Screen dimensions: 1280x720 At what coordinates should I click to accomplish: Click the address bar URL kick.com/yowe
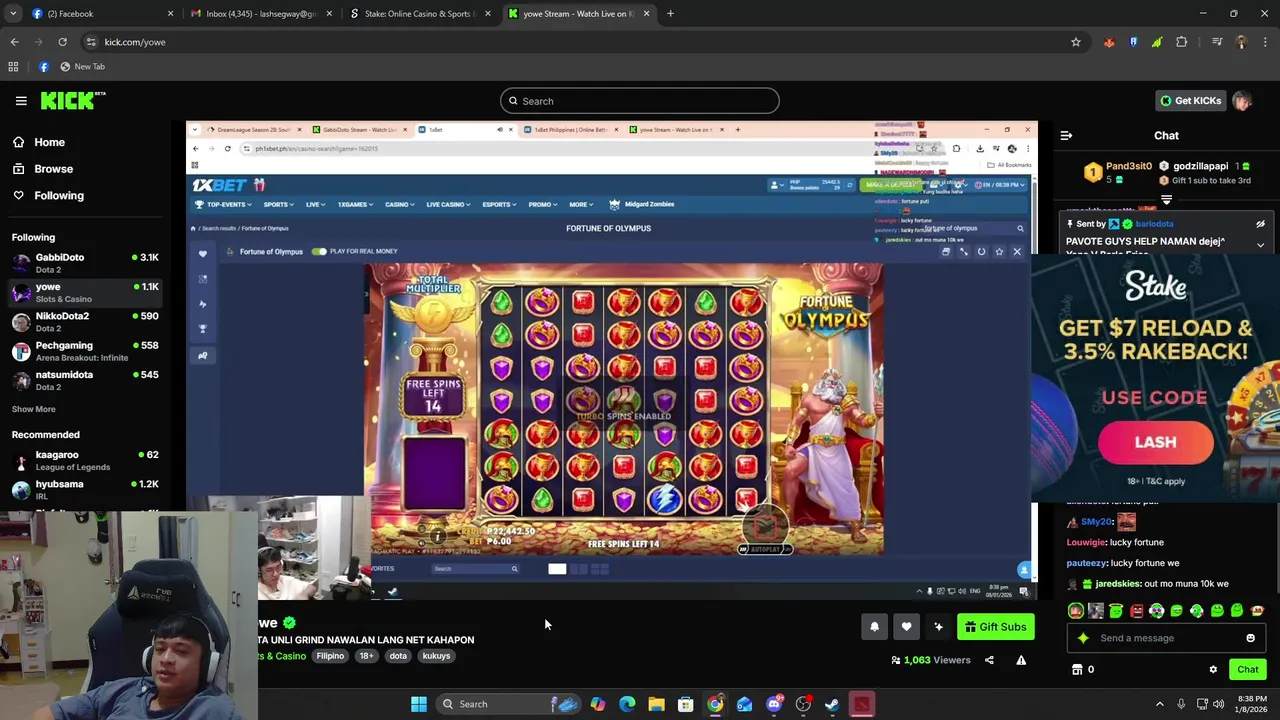[x=135, y=42]
